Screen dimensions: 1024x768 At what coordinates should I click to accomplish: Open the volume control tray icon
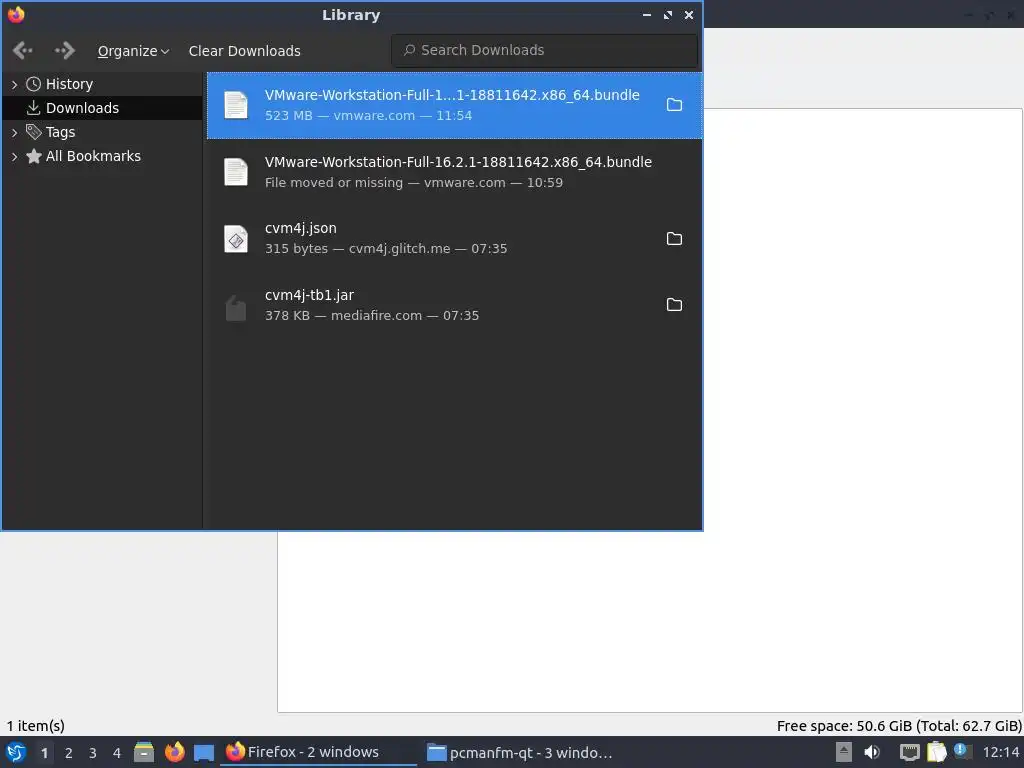(872, 752)
